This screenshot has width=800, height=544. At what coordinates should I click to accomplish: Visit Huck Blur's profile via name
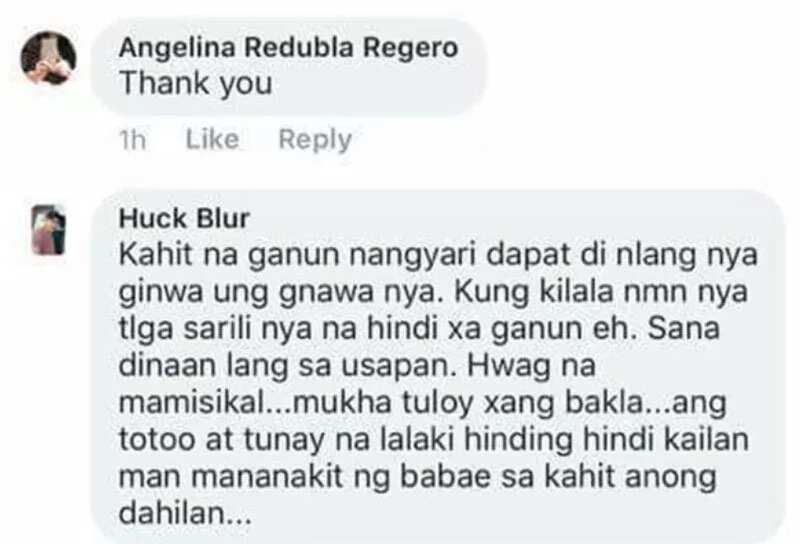[184, 218]
